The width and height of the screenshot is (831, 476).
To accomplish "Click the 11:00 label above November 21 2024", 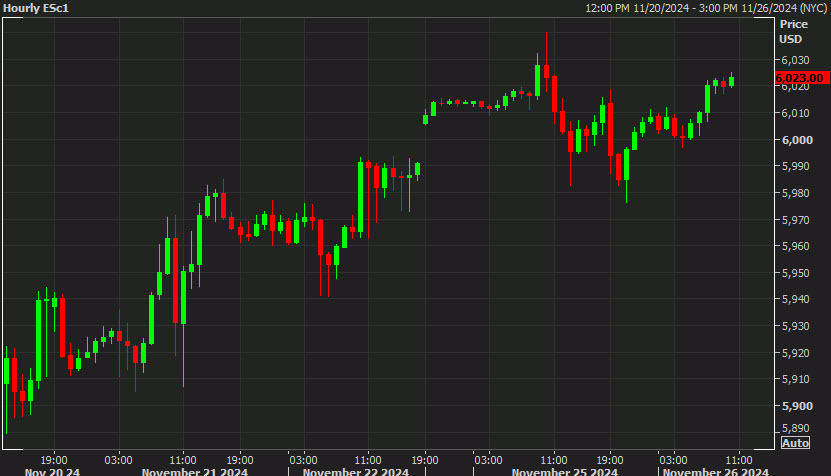I will point(182,460).
